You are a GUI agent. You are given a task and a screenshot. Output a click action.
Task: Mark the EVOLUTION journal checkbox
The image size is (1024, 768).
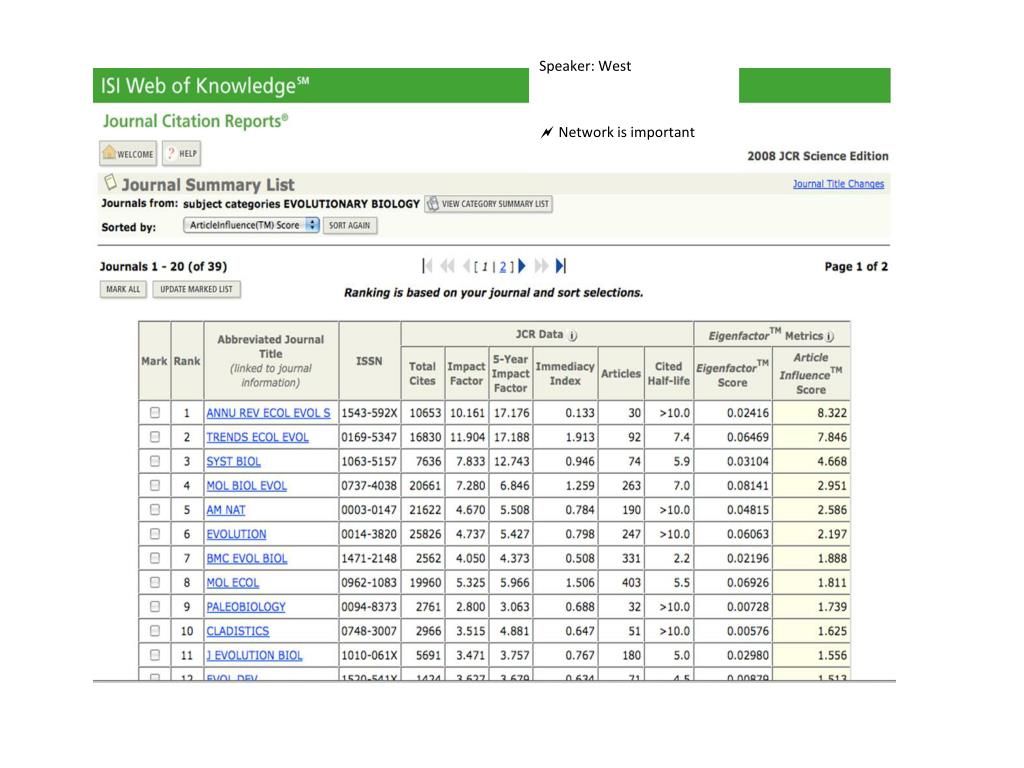click(x=155, y=534)
